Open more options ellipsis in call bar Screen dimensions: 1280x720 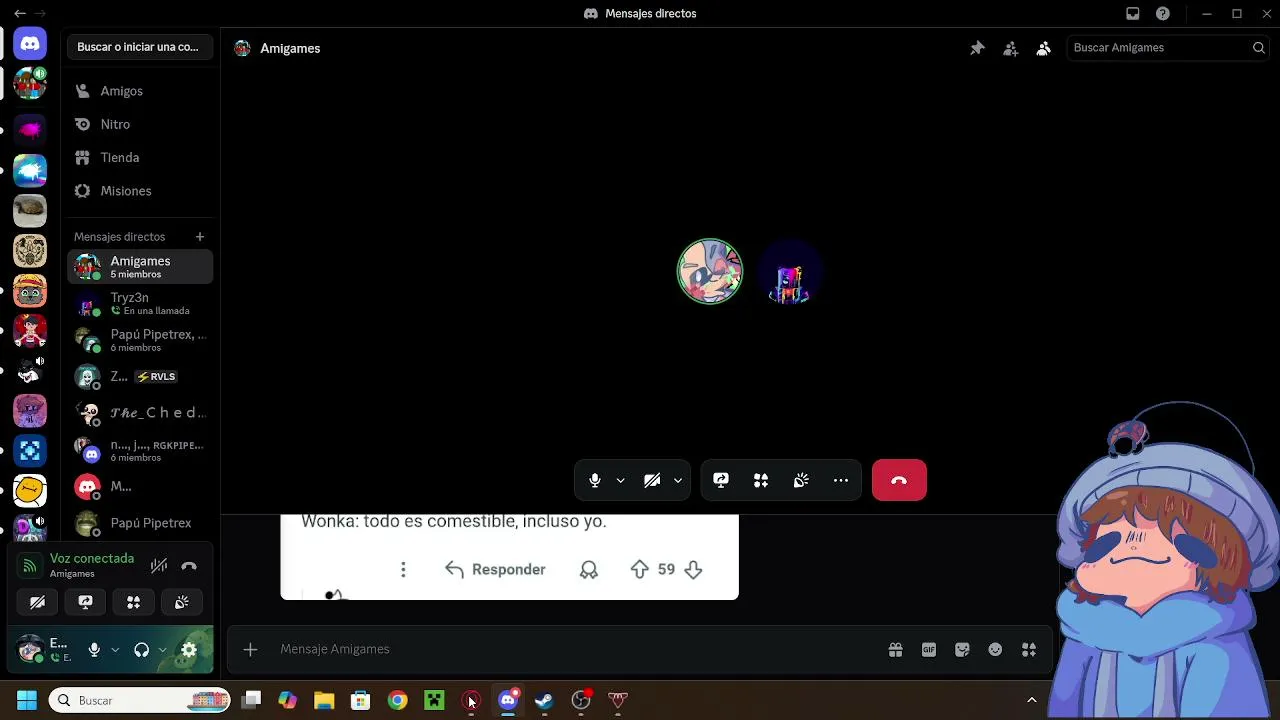click(841, 481)
